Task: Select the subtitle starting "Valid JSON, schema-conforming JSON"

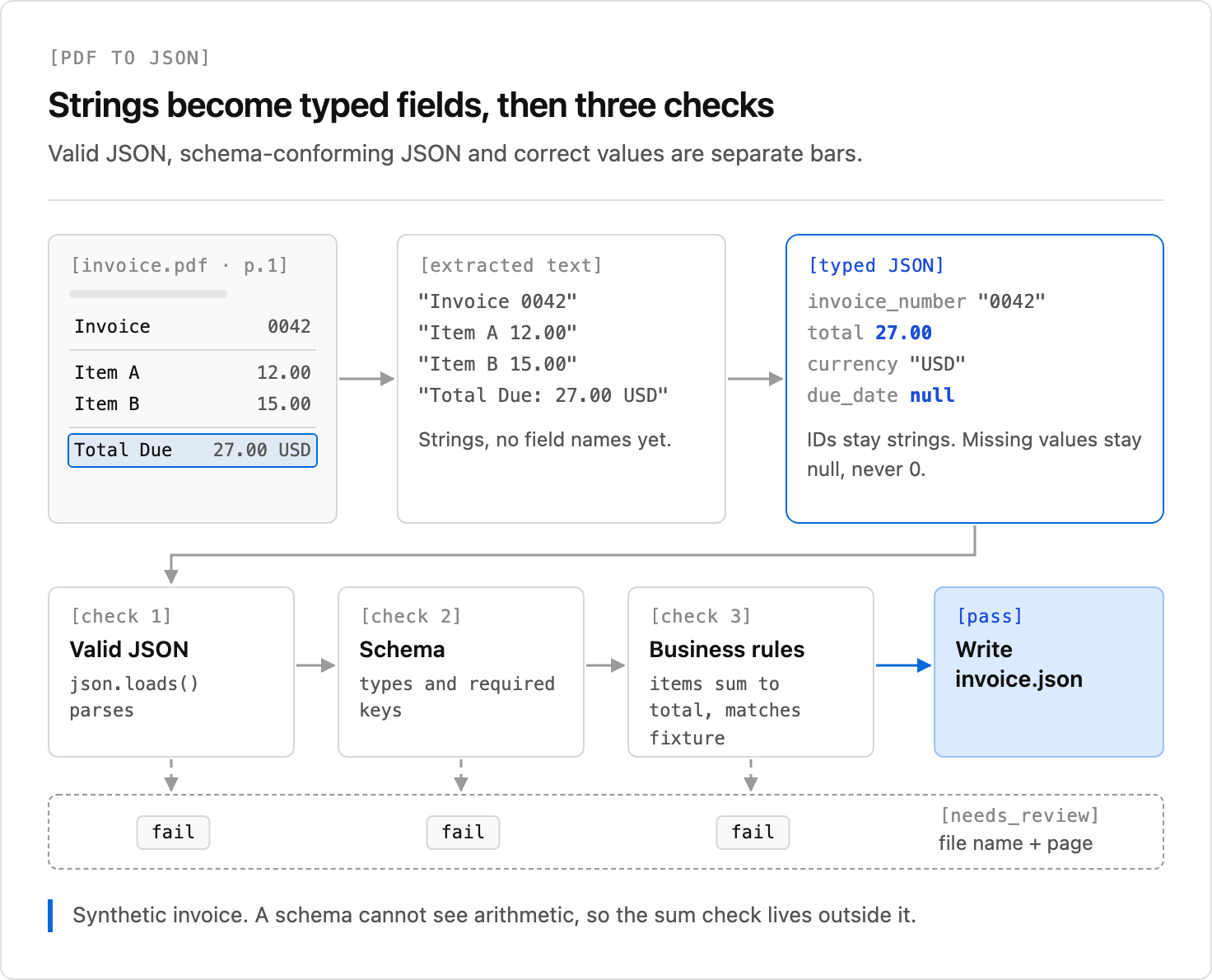Action: (455, 154)
